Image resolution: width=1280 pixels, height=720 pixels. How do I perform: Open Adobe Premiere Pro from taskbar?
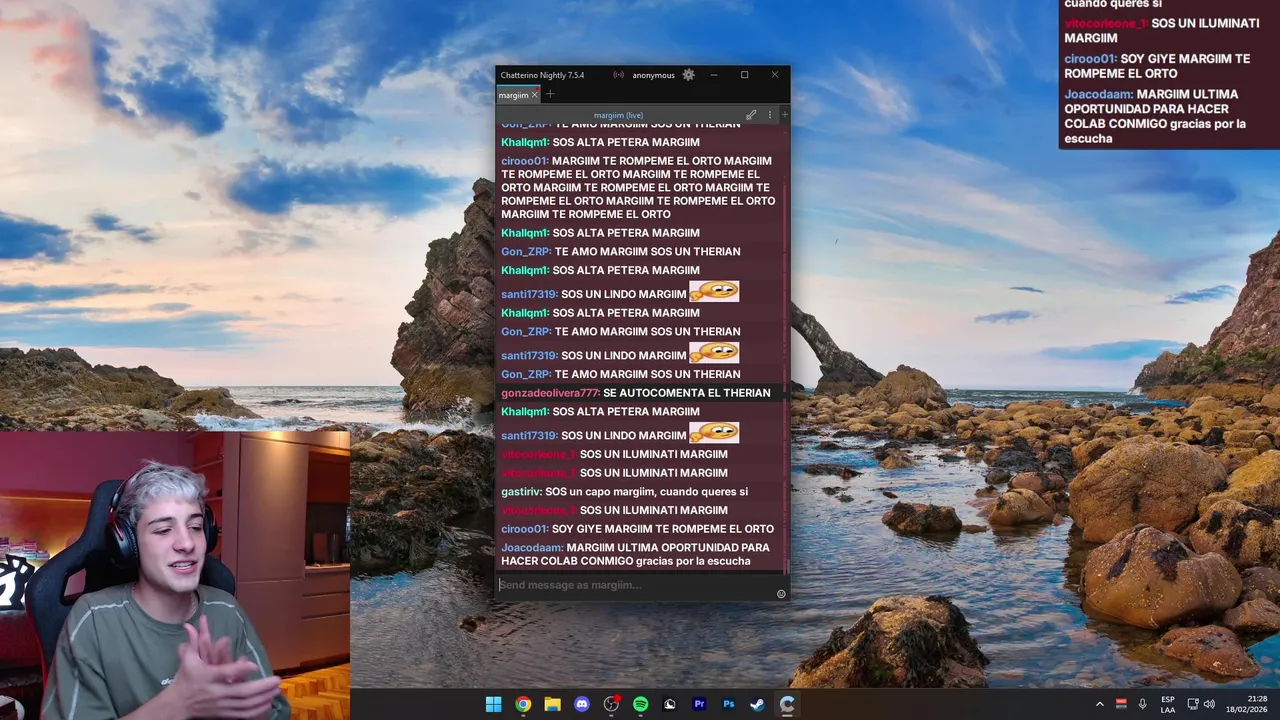pos(699,704)
